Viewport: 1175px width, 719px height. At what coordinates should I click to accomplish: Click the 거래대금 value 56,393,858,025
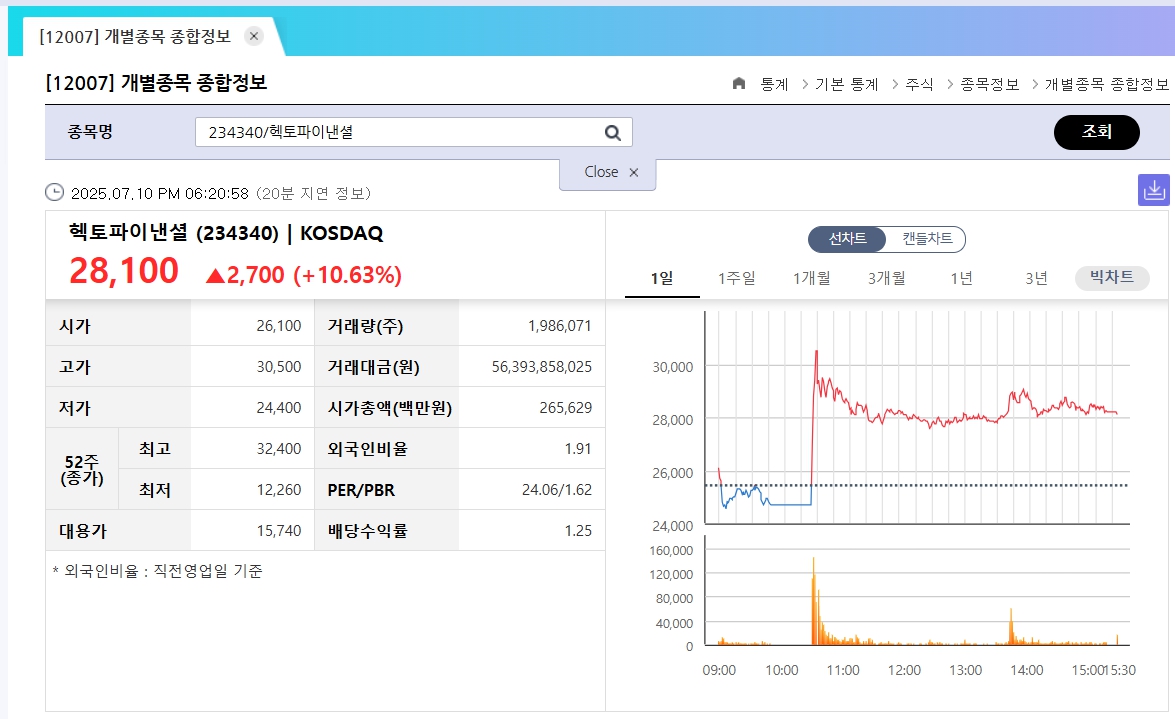tap(542, 367)
